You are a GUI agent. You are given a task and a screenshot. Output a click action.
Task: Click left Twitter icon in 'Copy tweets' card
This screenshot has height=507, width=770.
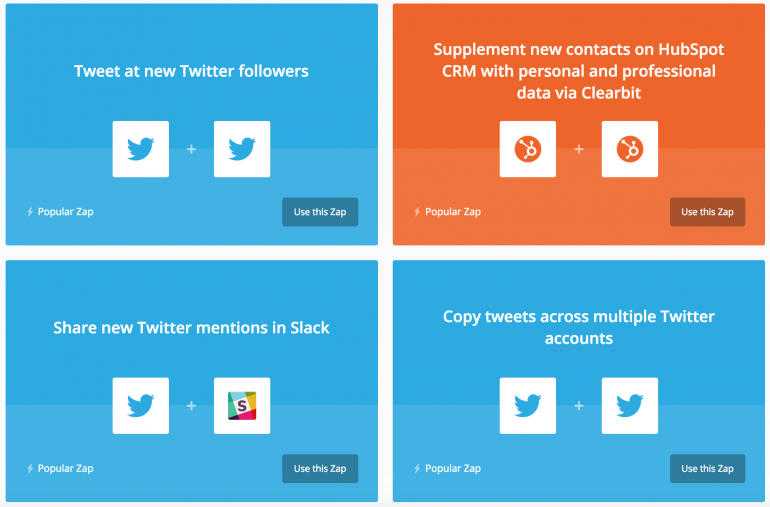point(527,405)
